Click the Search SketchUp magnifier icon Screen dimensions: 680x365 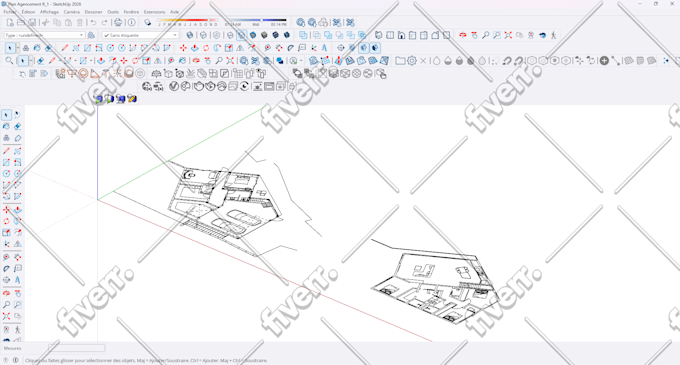[9, 61]
